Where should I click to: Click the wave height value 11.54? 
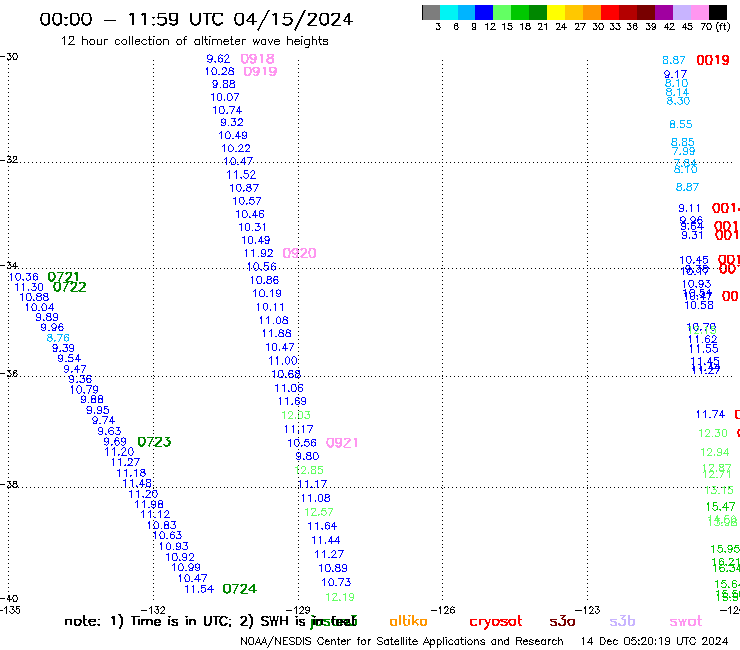point(199,589)
